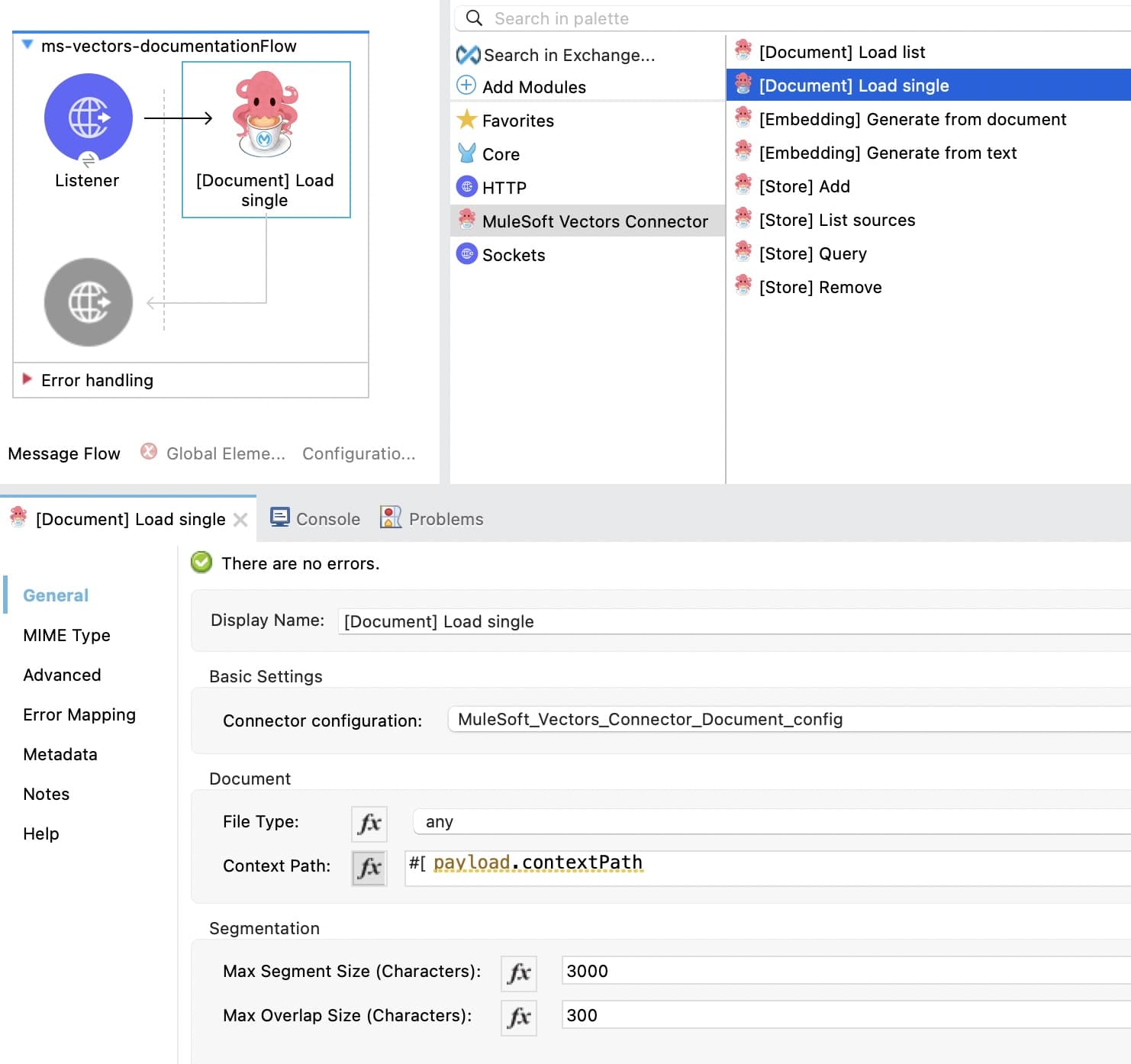
Task: Select MuleSoft Vectors Connector category
Action: point(588,221)
